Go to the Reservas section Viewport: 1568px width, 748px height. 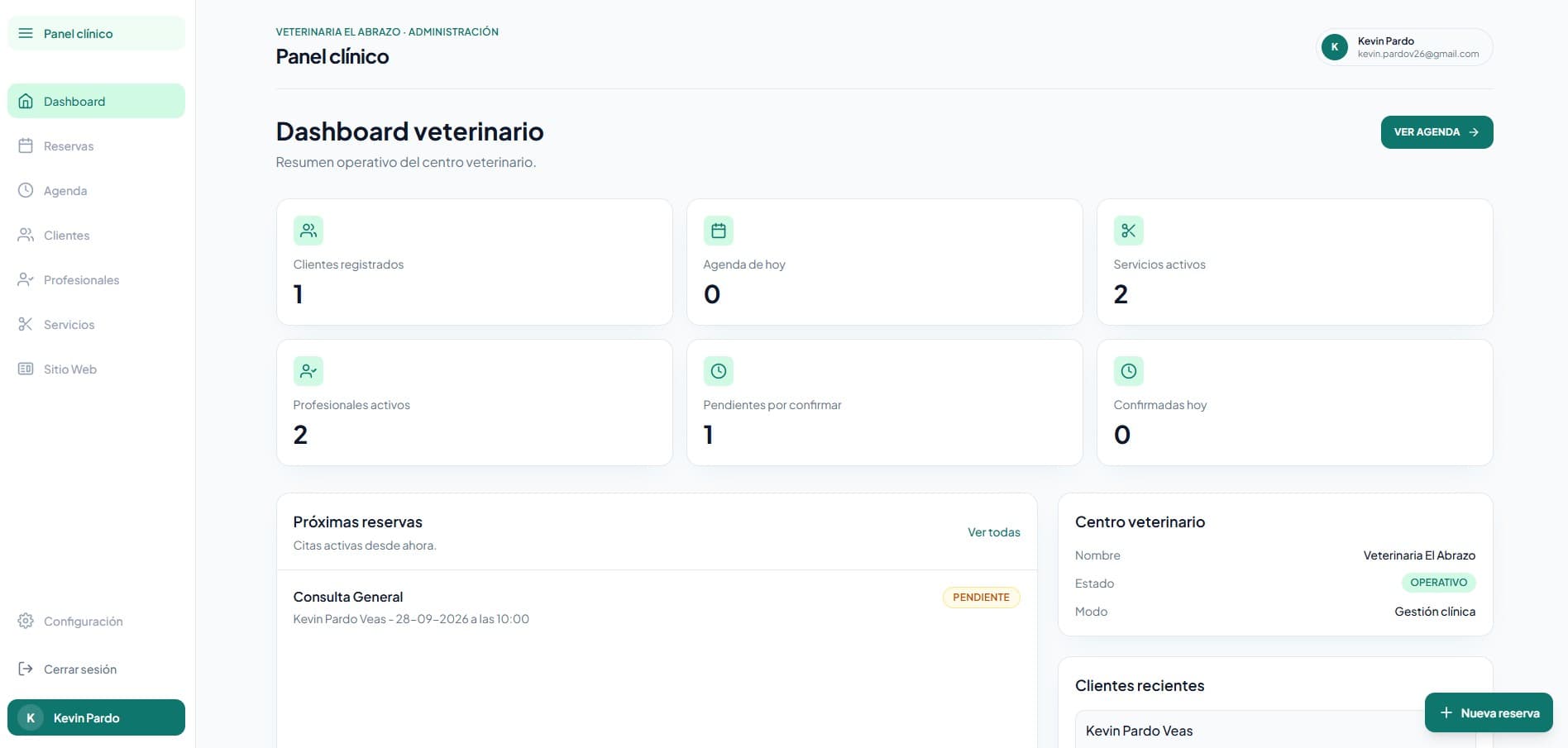pos(96,145)
